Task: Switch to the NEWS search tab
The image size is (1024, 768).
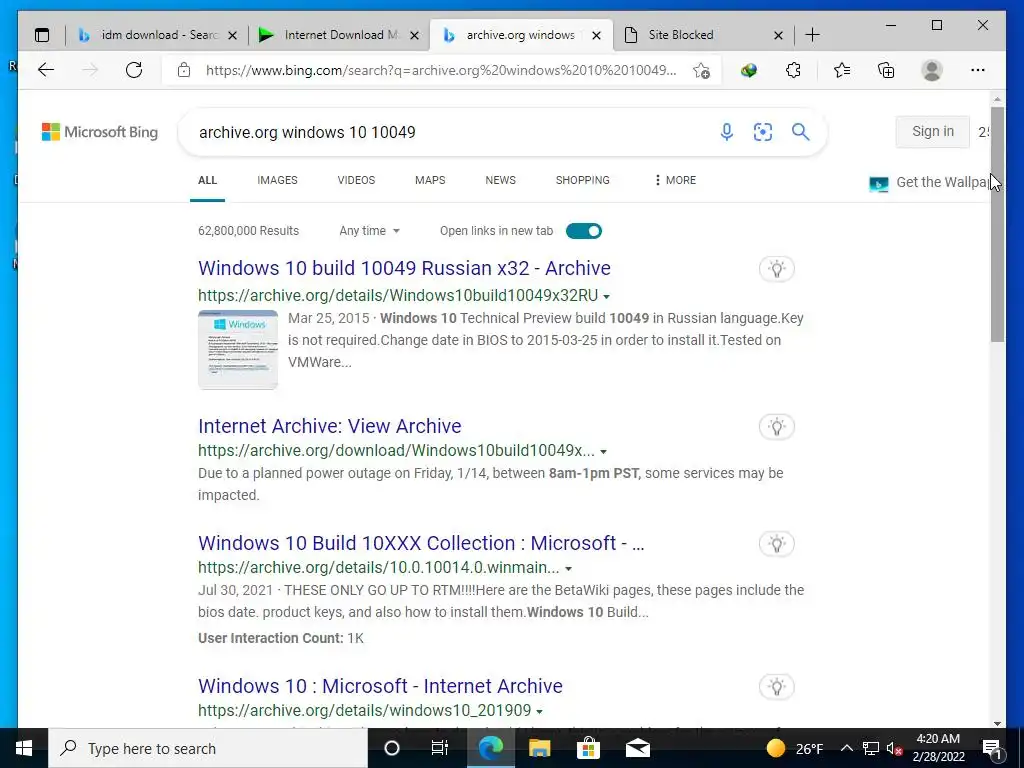Action: click(x=500, y=180)
